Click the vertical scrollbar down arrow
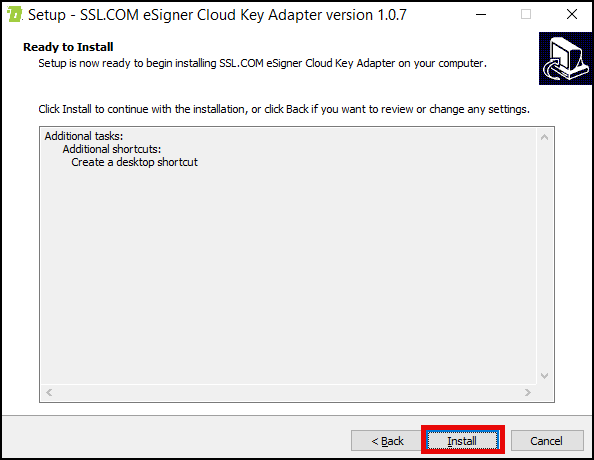The height and width of the screenshot is (460, 594). [x=544, y=376]
